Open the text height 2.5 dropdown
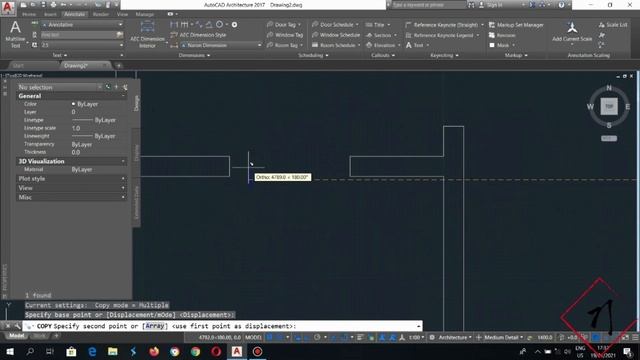This screenshot has width=640, height=360. 82,45
